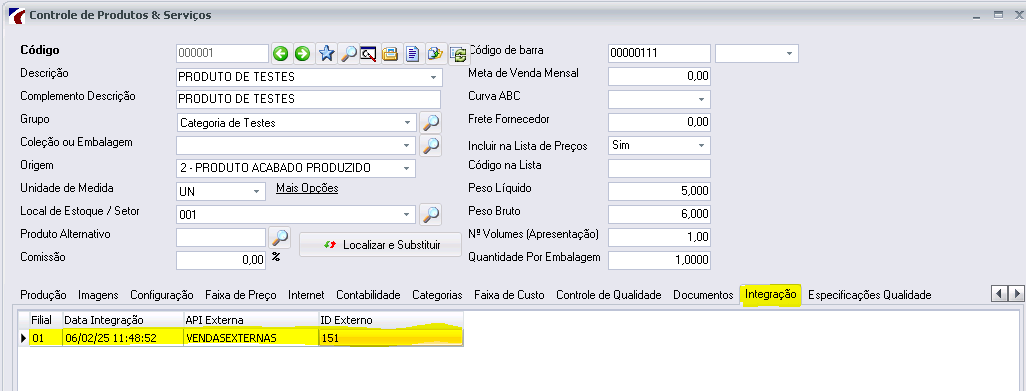This screenshot has height=391, width=1026.
Task: Click the API Externa column header
Action: click(251, 320)
